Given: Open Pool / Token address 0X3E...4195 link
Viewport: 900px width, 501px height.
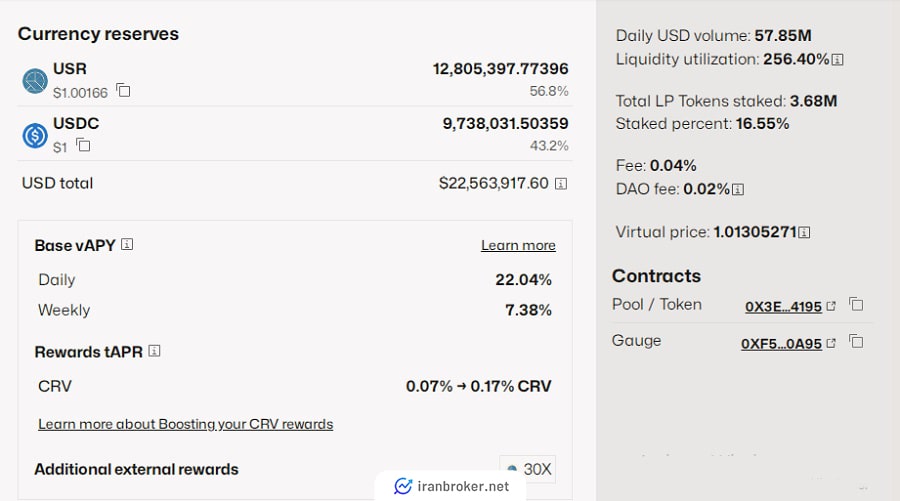Looking at the screenshot, I should pyautogui.click(x=783, y=306).
